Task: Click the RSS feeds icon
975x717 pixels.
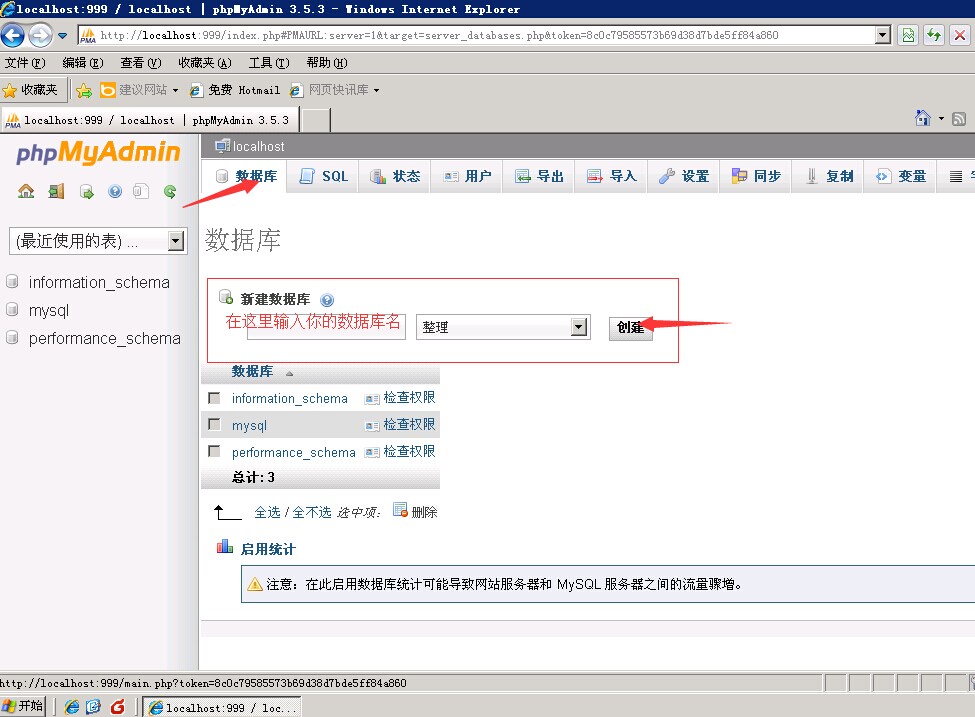Action: click(959, 118)
